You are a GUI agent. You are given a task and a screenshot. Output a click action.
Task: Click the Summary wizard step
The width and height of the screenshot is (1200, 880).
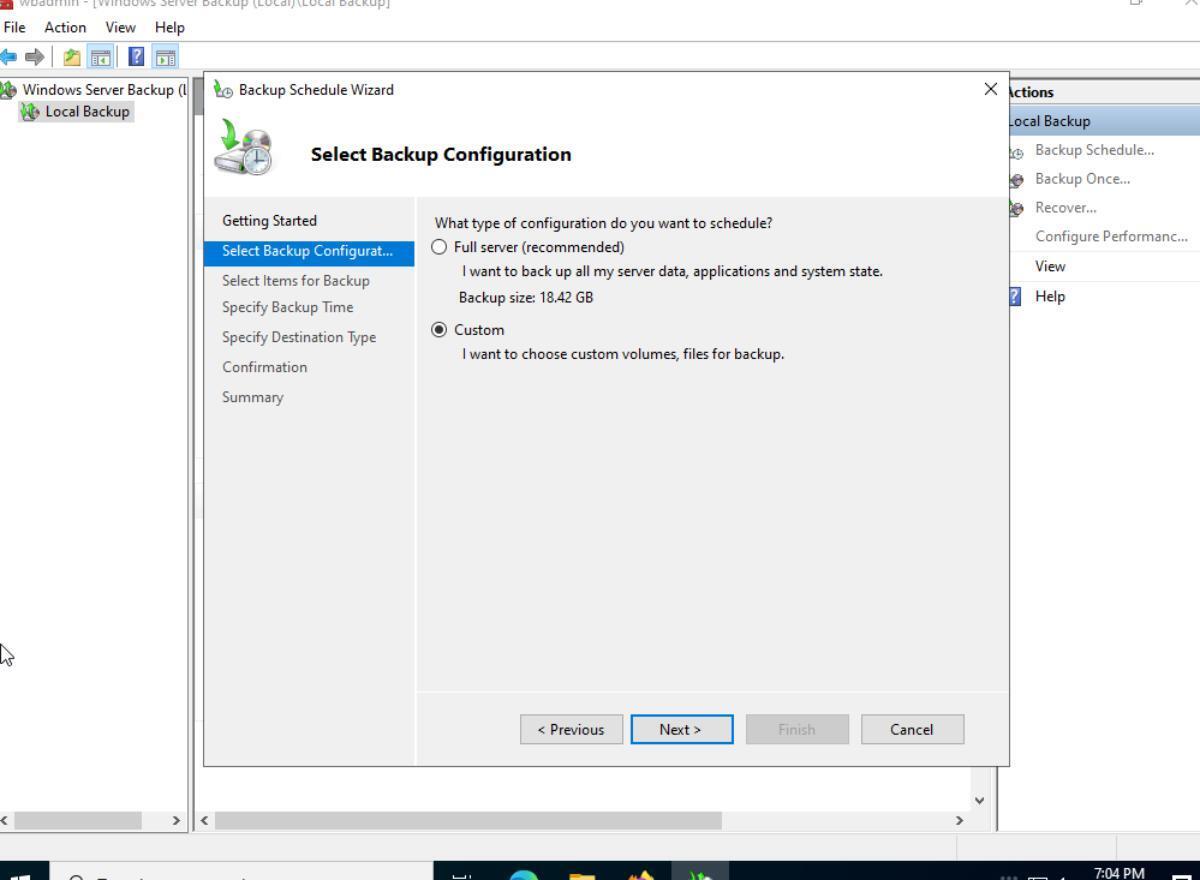coord(252,397)
